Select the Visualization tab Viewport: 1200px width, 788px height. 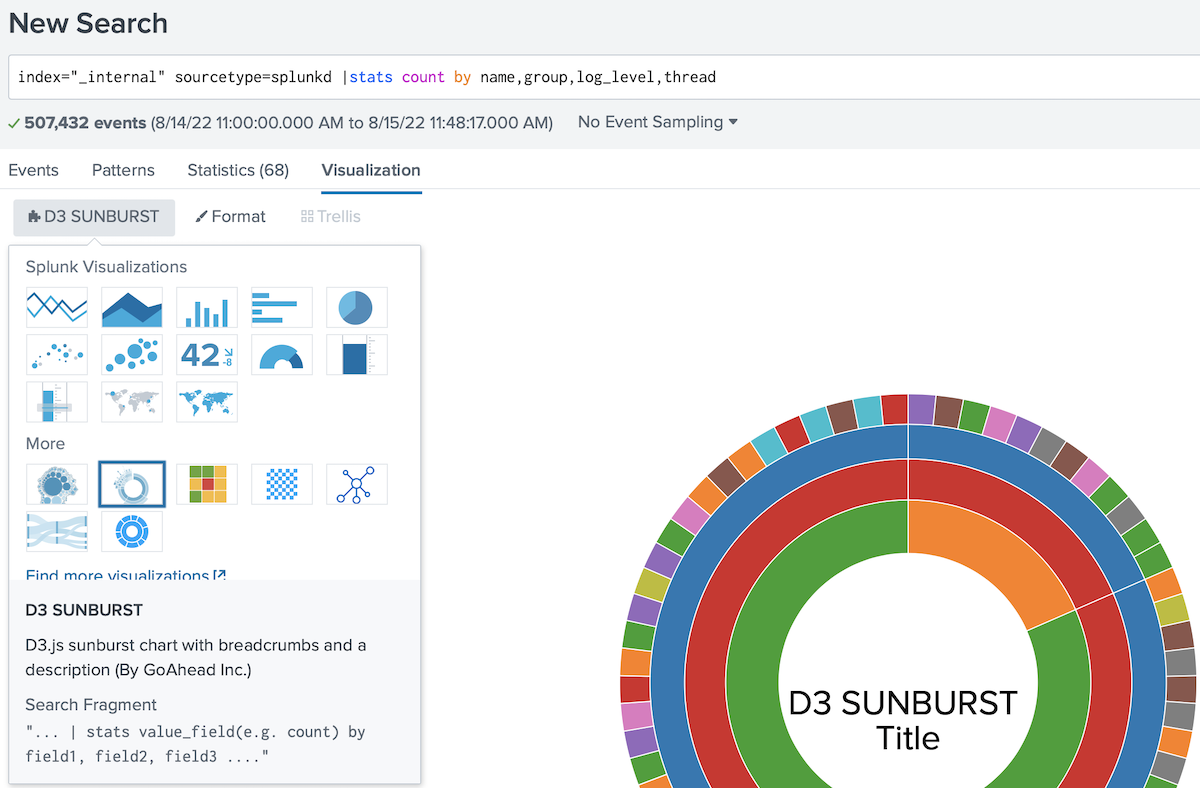pyautogui.click(x=371, y=170)
